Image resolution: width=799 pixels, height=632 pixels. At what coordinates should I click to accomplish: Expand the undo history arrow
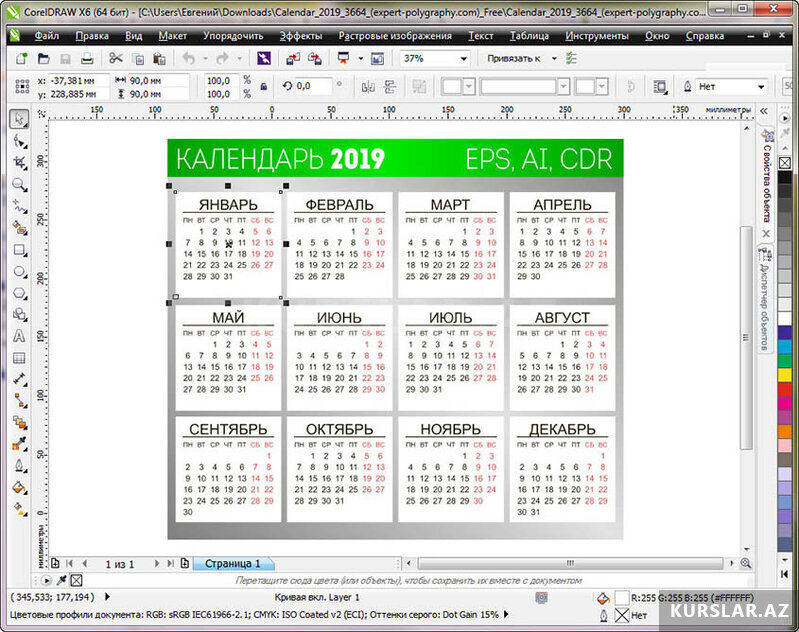(205, 59)
